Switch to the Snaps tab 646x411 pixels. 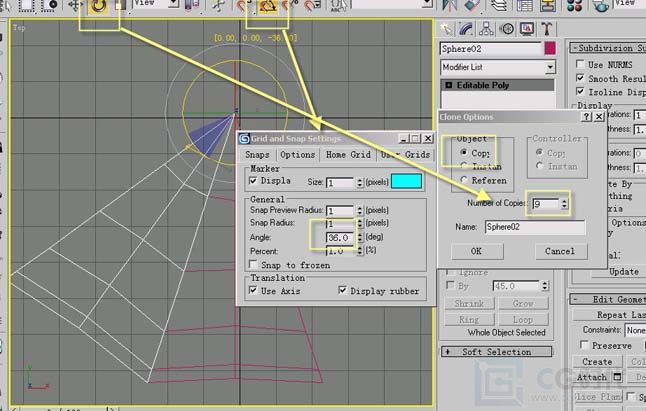pos(257,155)
